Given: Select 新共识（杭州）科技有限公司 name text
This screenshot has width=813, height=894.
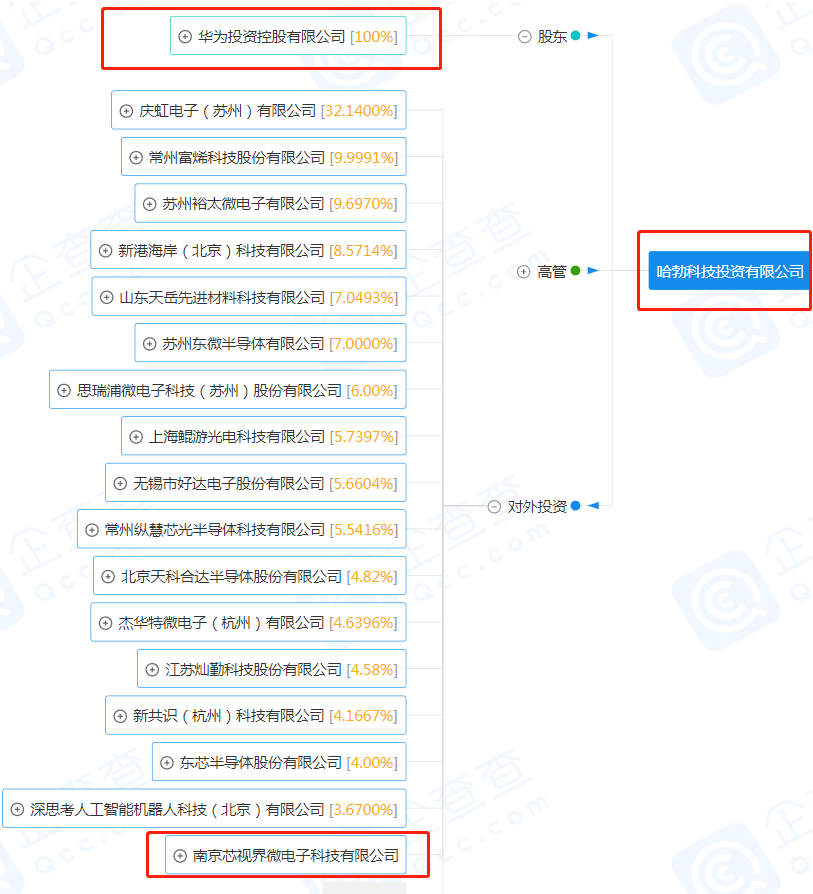Looking at the screenshot, I should tap(229, 716).
